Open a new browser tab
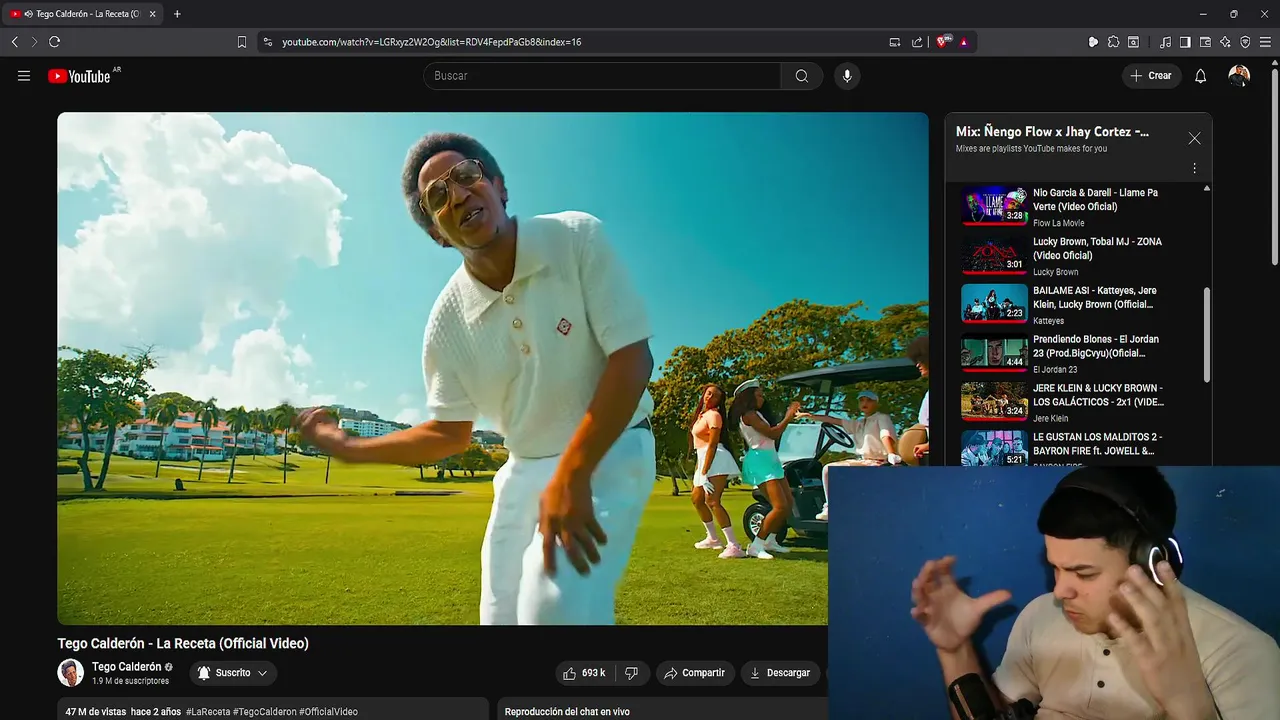The height and width of the screenshot is (720, 1280). click(177, 14)
